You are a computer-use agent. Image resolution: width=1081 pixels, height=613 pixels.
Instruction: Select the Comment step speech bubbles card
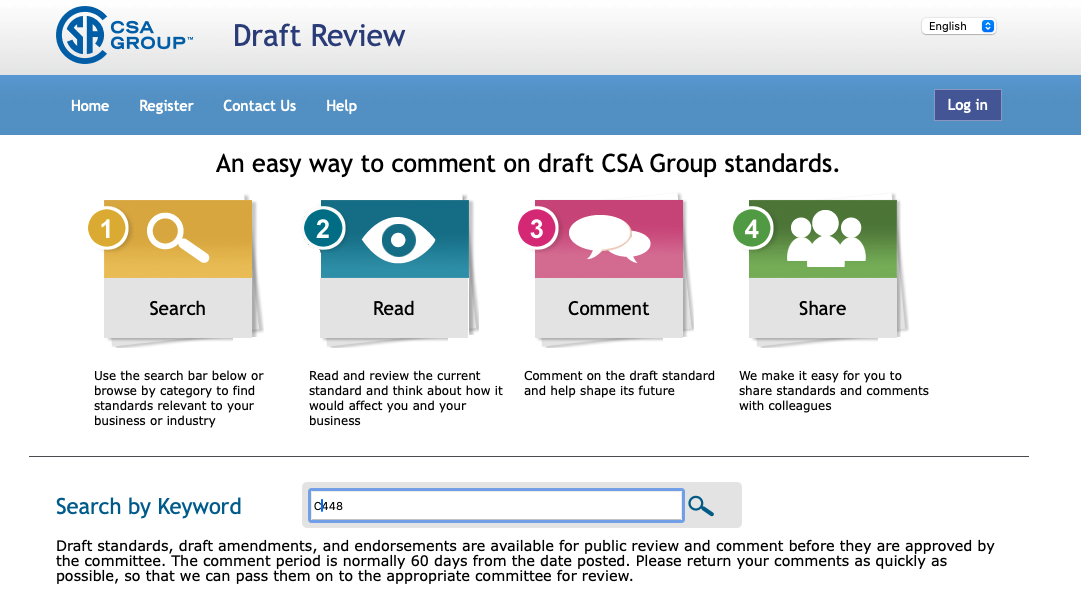[609, 269]
